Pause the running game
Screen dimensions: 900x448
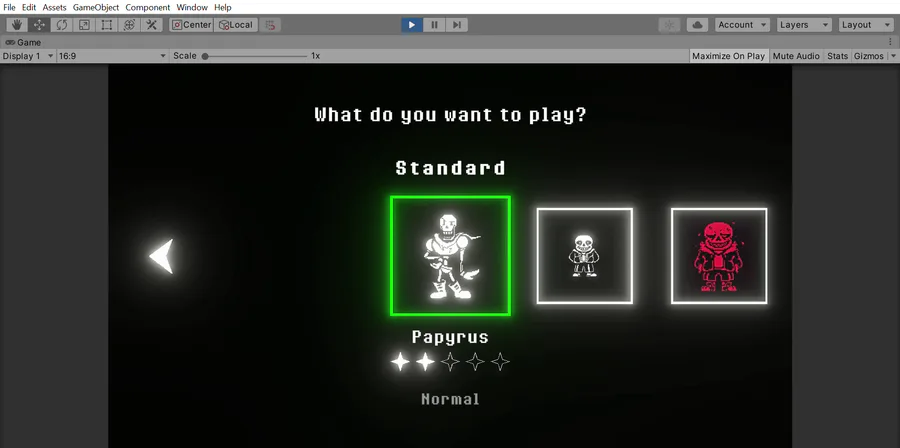coord(435,25)
